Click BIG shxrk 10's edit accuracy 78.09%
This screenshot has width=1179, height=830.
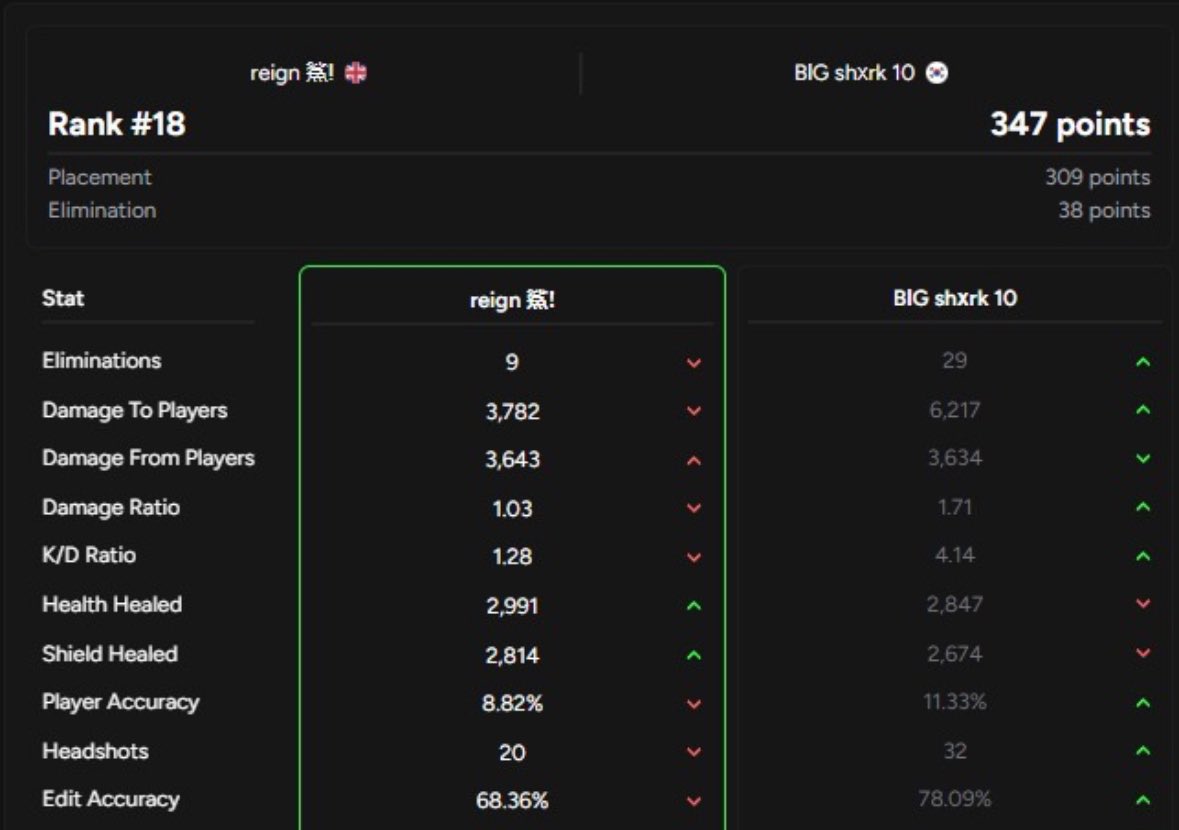click(x=955, y=798)
